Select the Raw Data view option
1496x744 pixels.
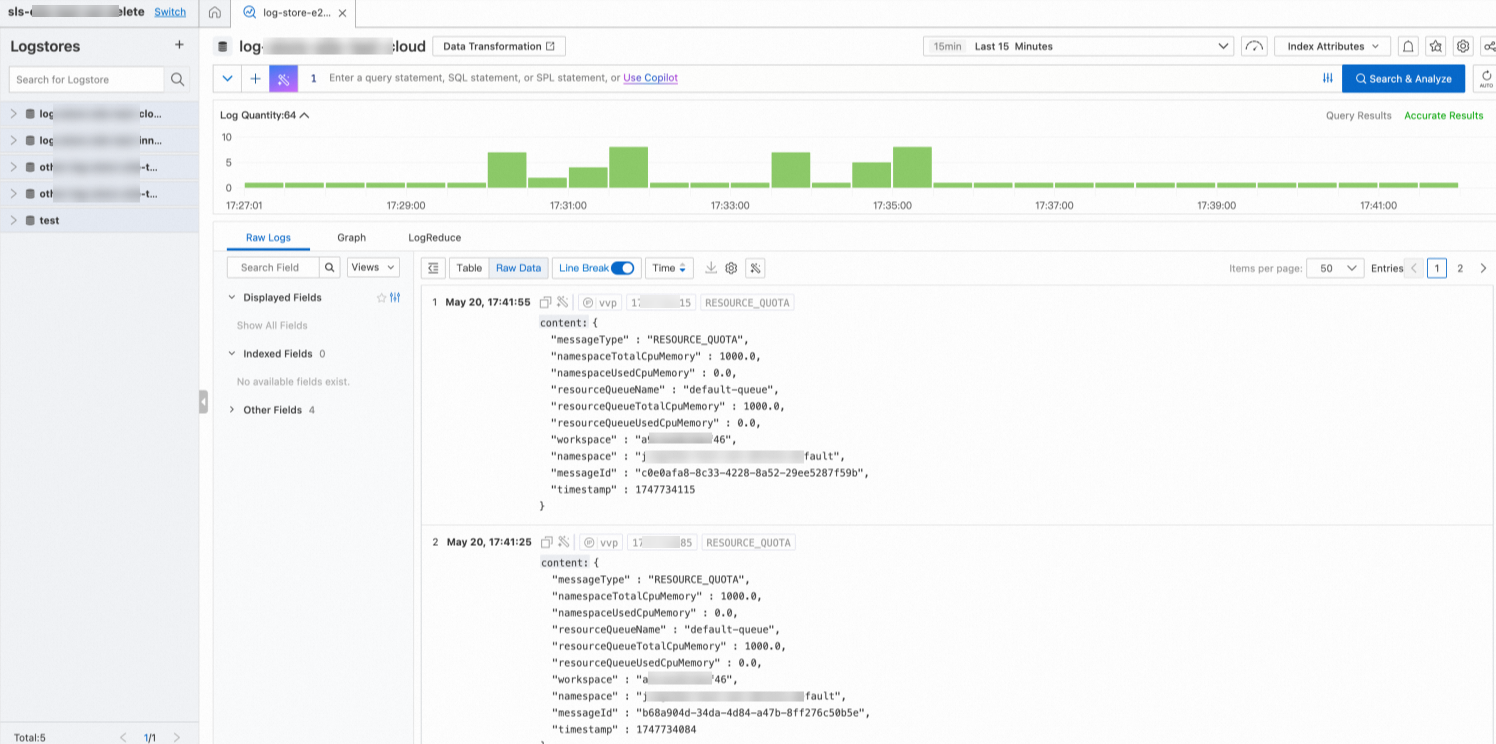[x=518, y=268]
